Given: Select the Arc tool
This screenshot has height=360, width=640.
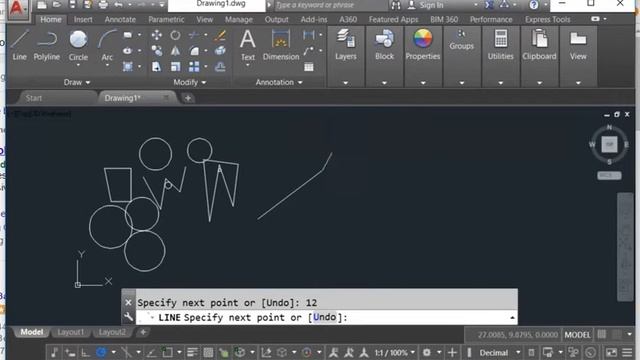Looking at the screenshot, I should (x=107, y=45).
